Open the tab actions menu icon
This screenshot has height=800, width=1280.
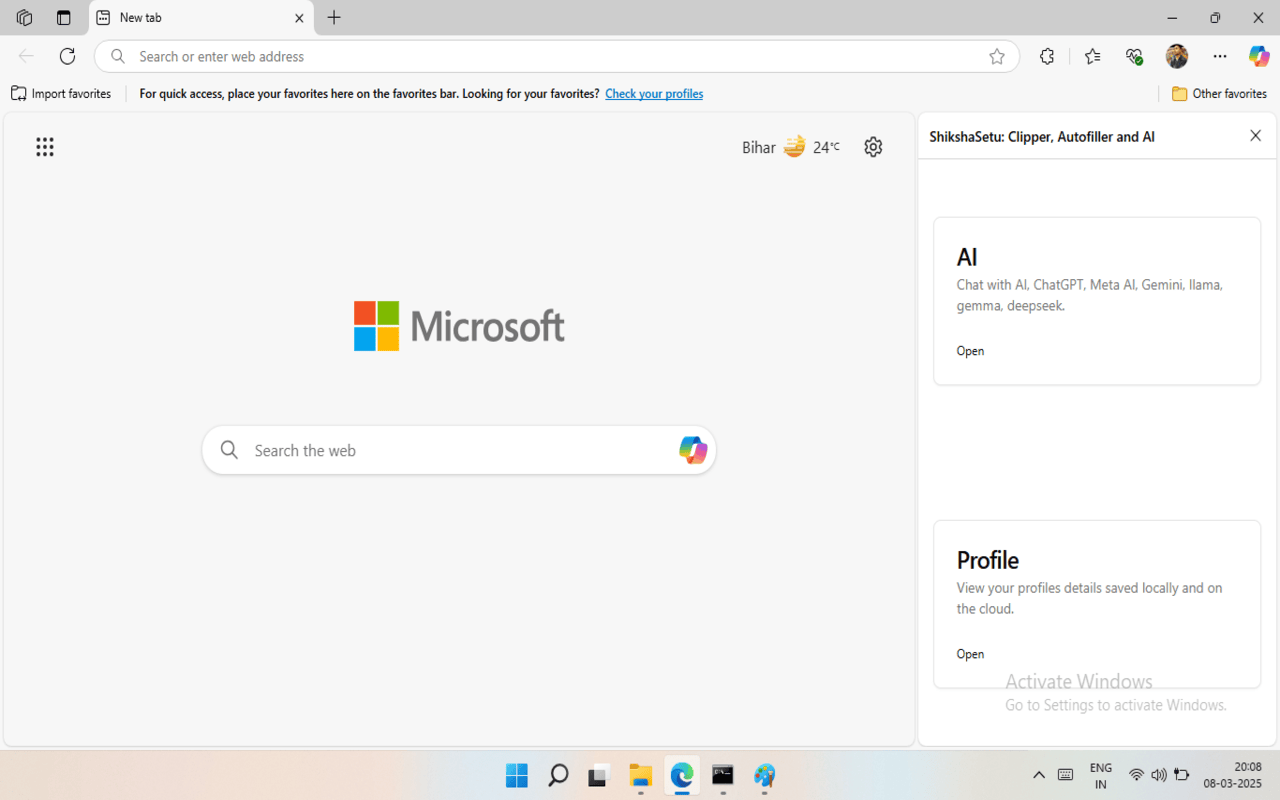click(64, 18)
